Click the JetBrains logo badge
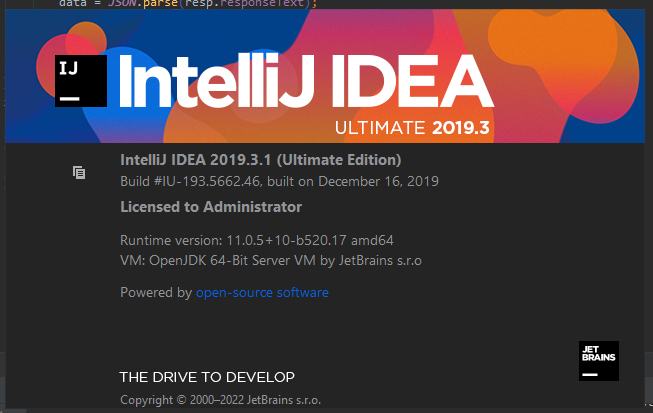Image resolution: width=653 pixels, height=413 pixels. point(598,361)
